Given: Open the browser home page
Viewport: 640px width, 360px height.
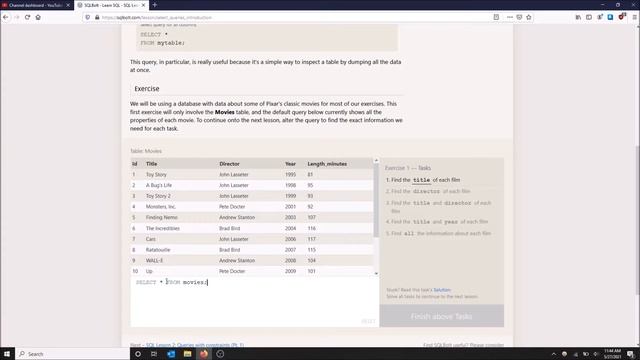Looking at the screenshot, I should tap(38, 17).
